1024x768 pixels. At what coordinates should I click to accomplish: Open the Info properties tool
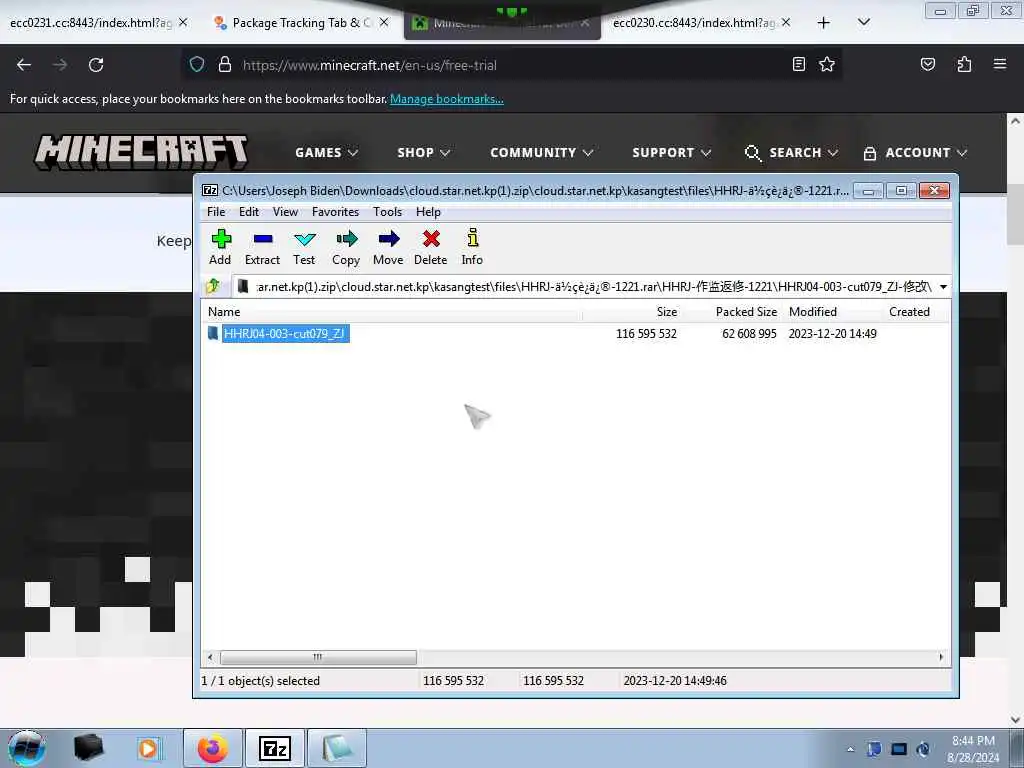(x=472, y=247)
